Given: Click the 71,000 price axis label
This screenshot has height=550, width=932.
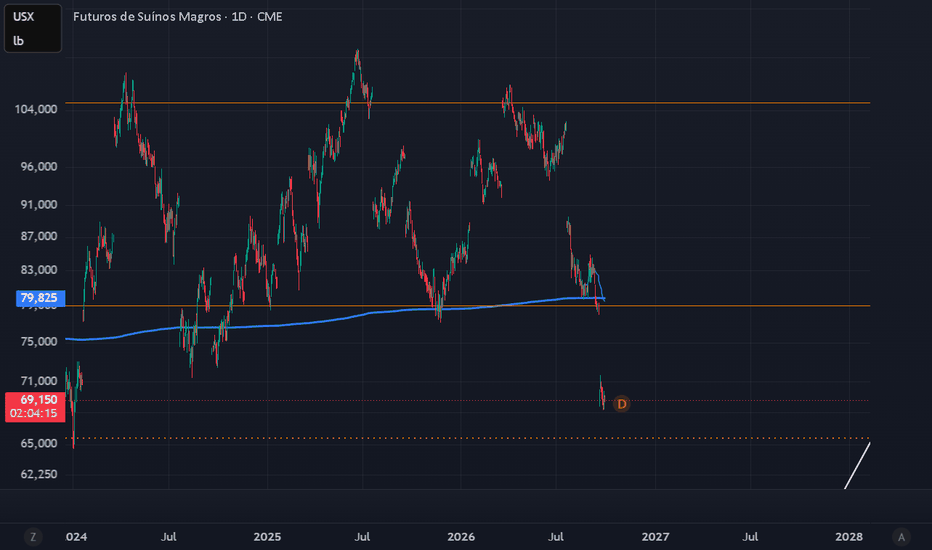Looking at the screenshot, I should click(39, 381).
